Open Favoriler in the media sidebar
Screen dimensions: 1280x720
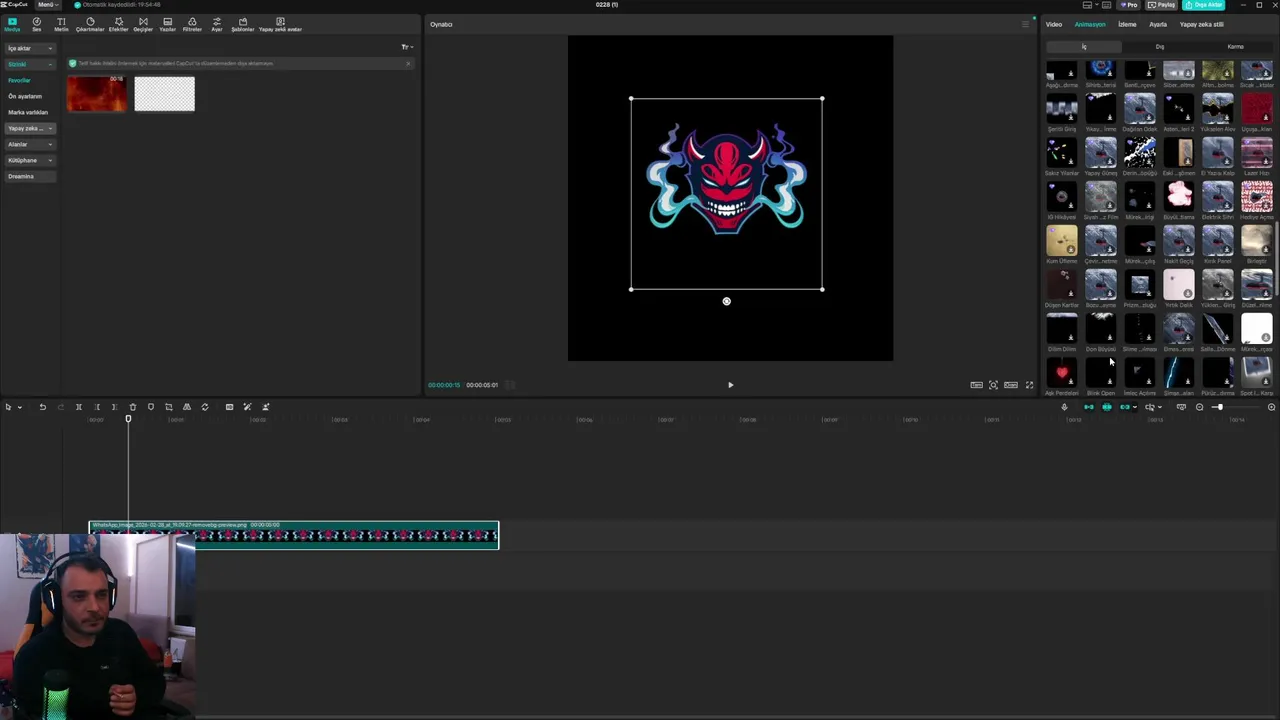pyautogui.click(x=20, y=80)
